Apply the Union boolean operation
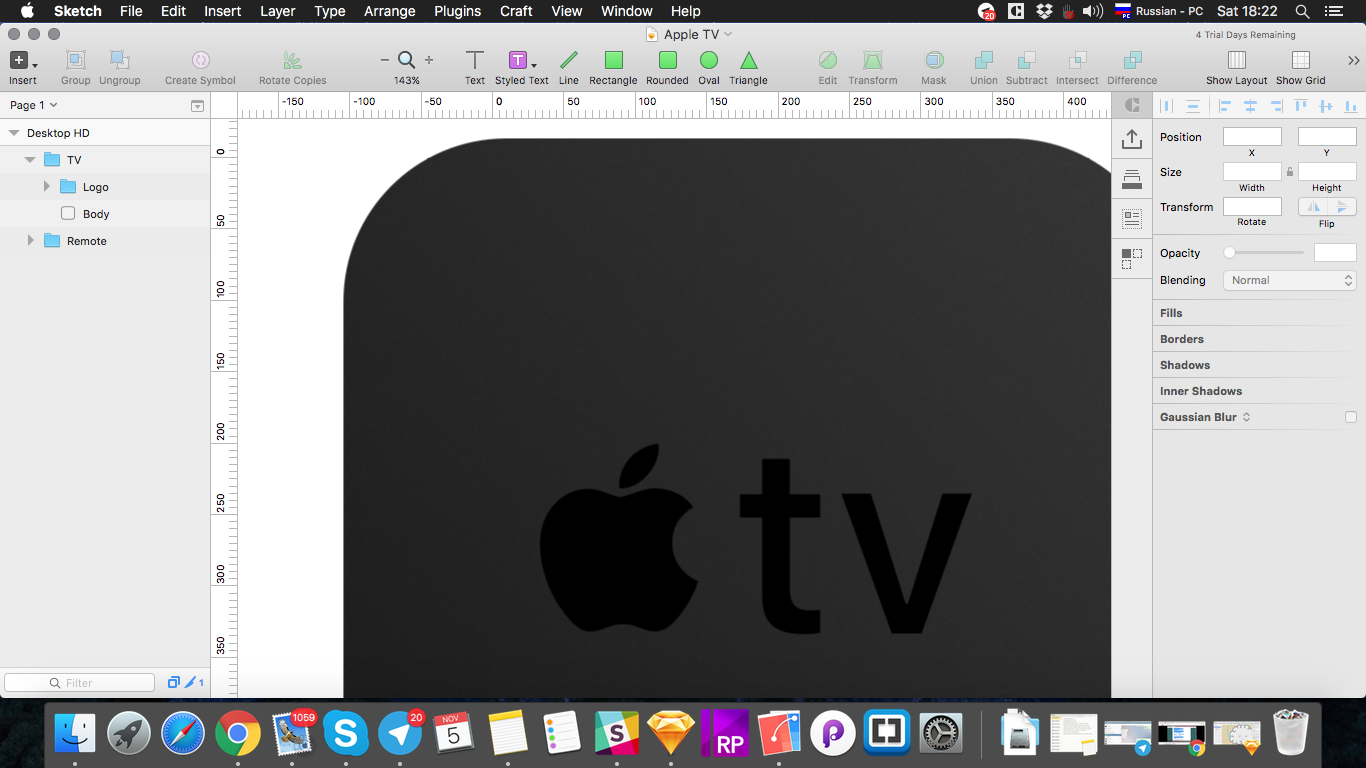The image size is (1366, 768). pyautogui.click(x=984, y=61)
